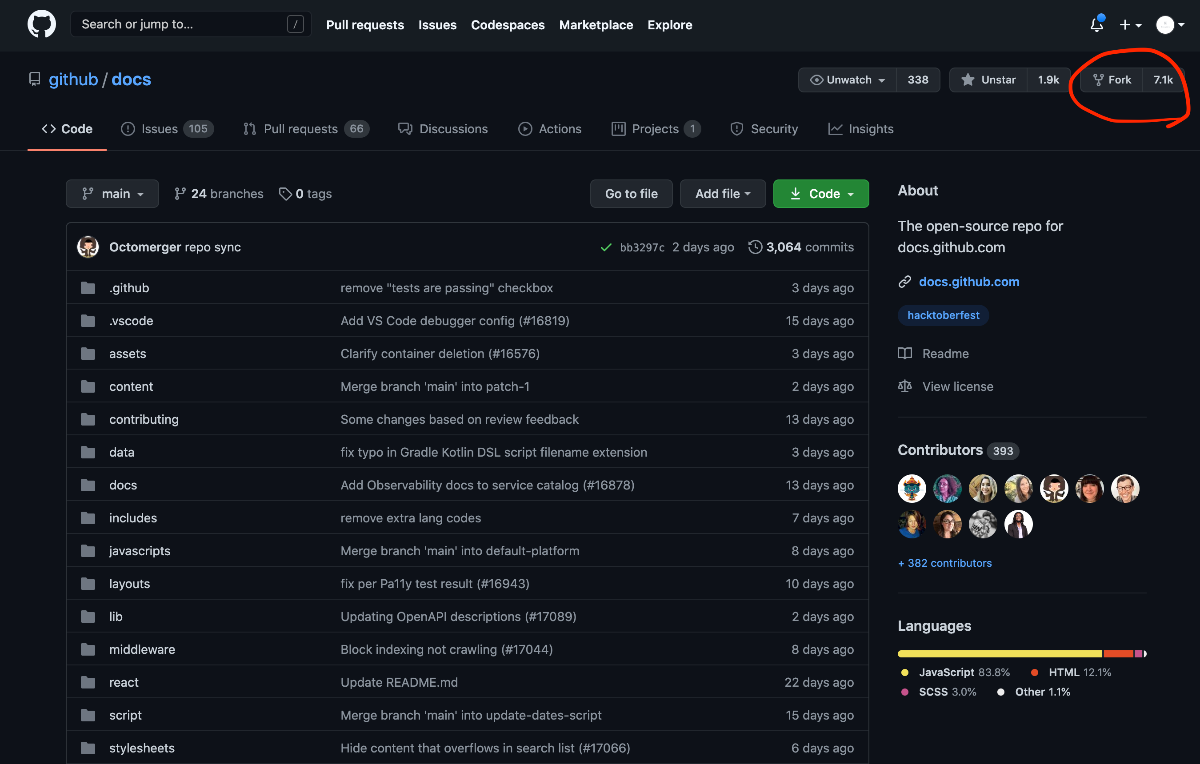Switch to the Insights tab
This screenshot has height=764, width=1200.
(861, 129)
